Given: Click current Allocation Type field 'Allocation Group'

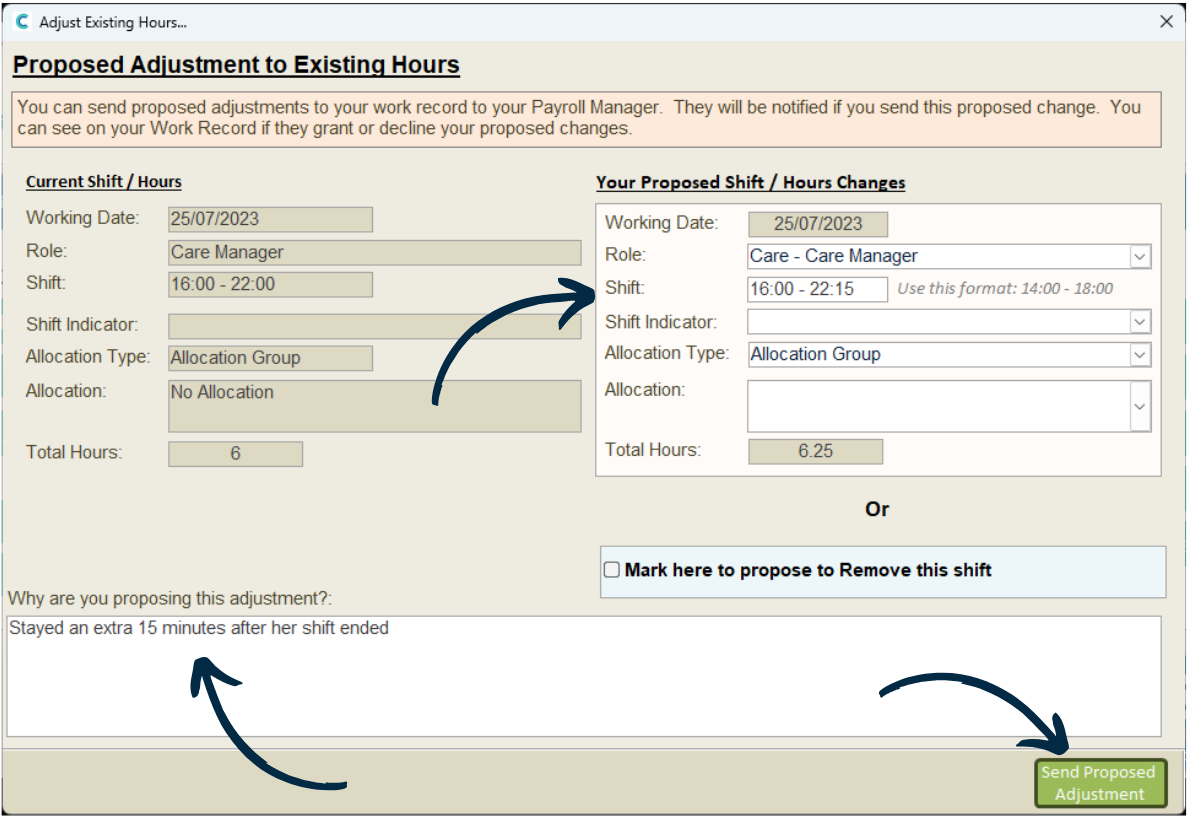Looking at the screenshot, I should [270, 358].
